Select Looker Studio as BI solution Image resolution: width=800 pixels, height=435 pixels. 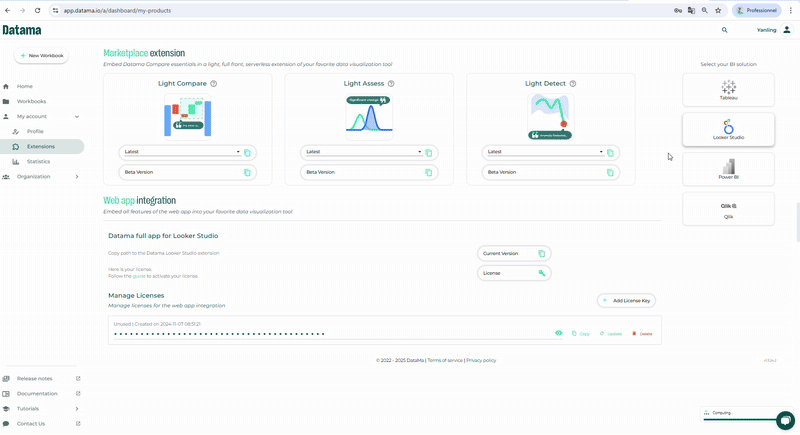tap(729, 130)
